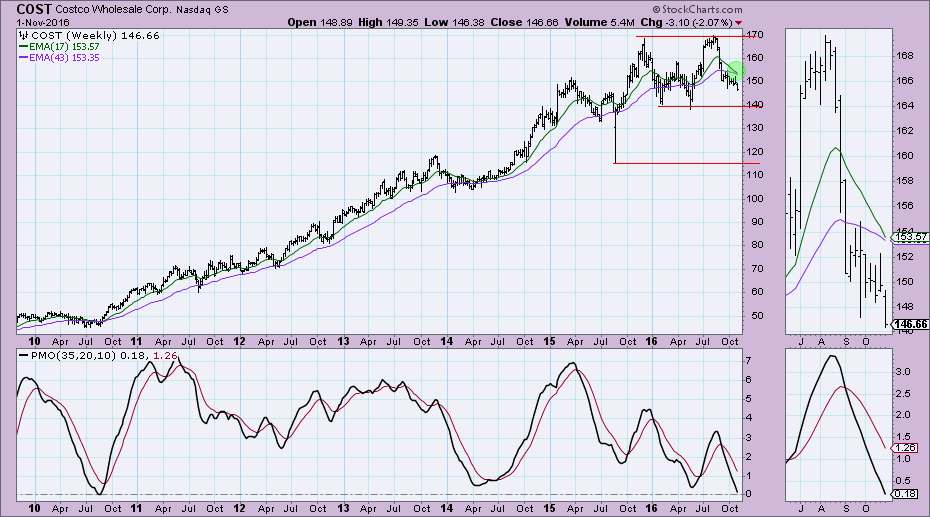Click the 168 label on zoom price axis
Image resolution: width=930 pixels, height=517 pixels.
click(x=904, y=56)
